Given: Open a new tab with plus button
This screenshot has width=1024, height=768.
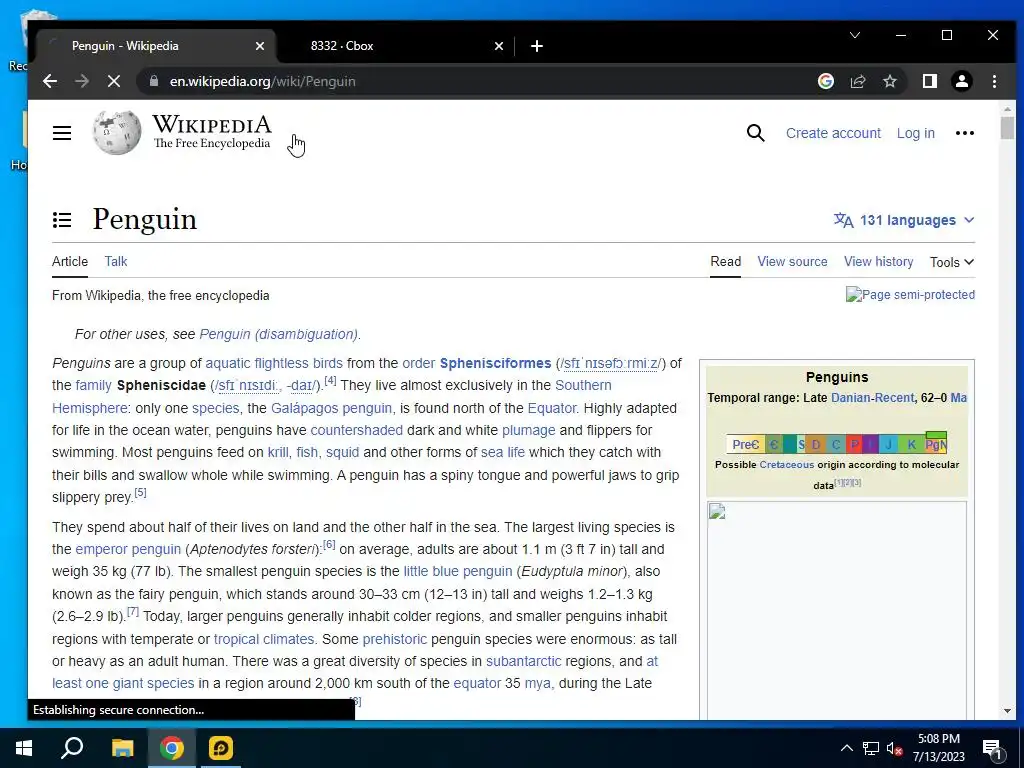Looking at the screenshot, I should (x=537, y=46).
